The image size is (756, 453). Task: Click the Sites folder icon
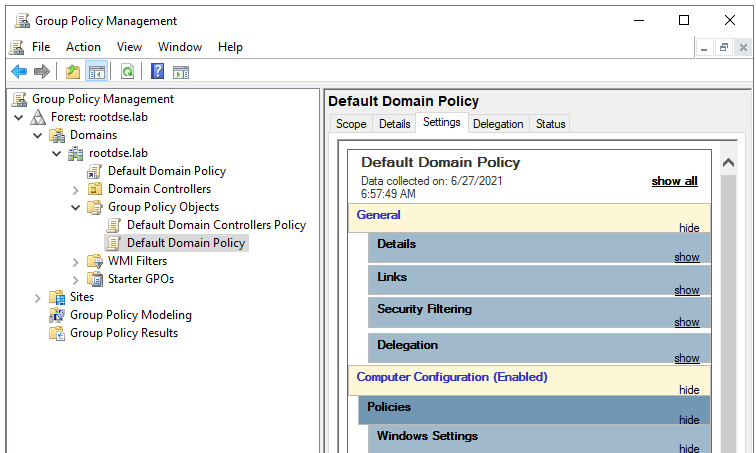click(57, 297)
